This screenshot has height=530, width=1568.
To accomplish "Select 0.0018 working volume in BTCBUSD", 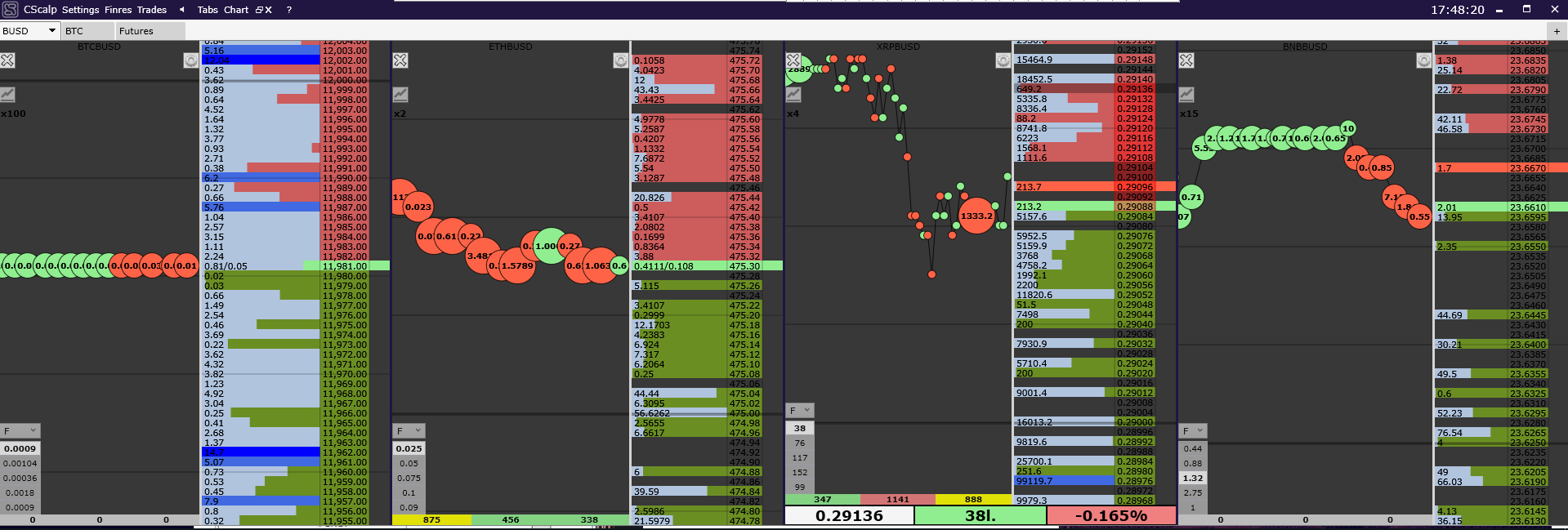I will pyautogui.click(x=20, y=492).
